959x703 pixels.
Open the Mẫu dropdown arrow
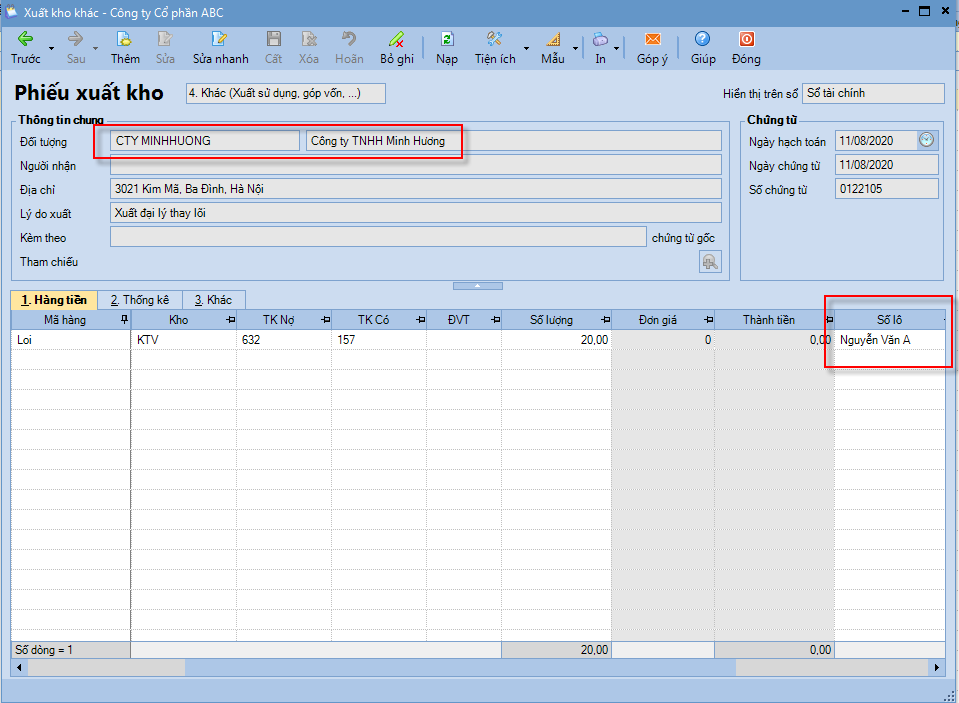pyautogui.click(x=575, y=48)
